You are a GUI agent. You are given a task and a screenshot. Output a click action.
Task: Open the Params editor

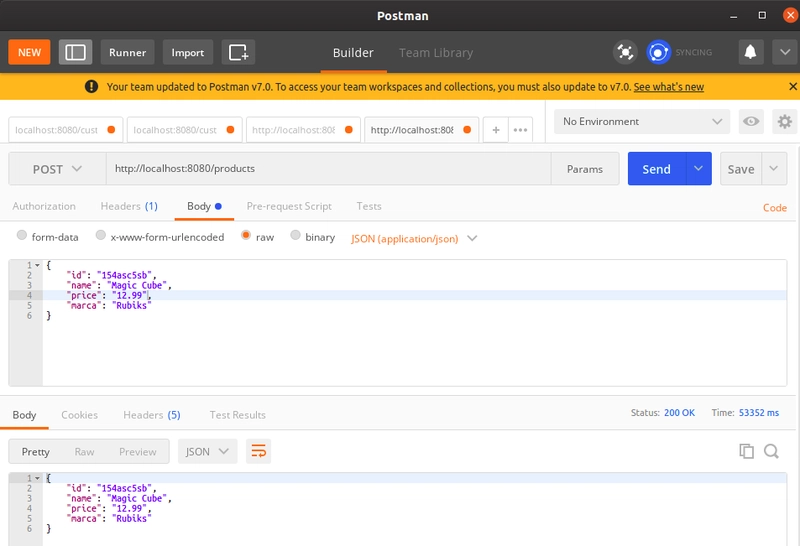point(585,169)
